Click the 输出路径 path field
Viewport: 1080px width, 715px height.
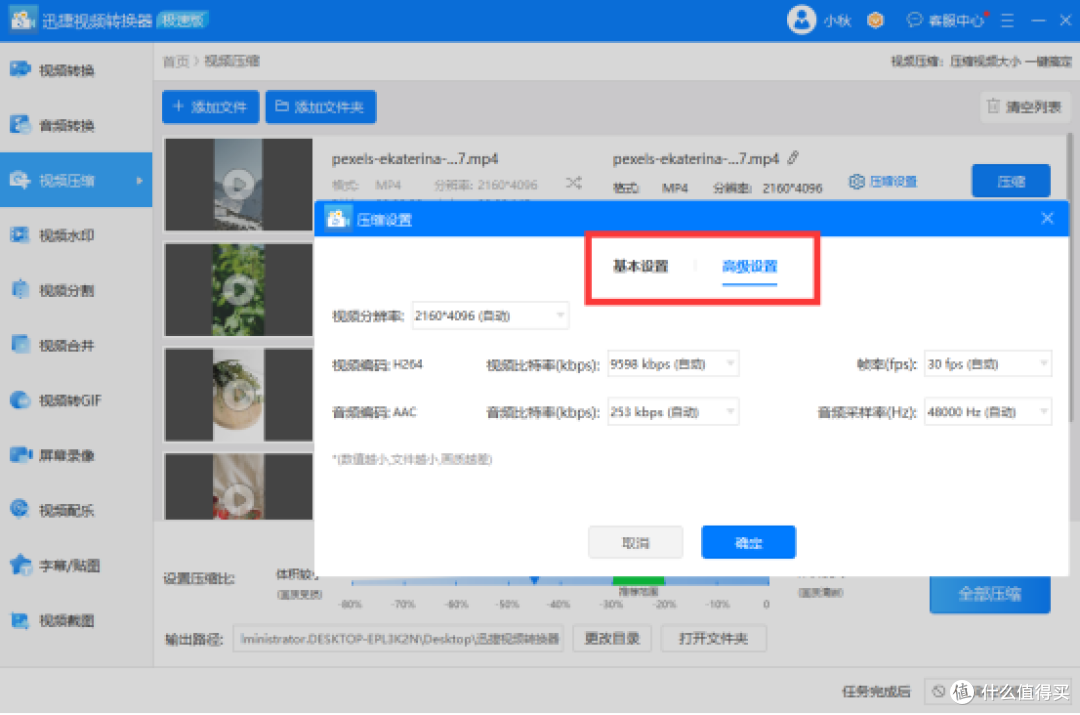click(x=398, y=639)
